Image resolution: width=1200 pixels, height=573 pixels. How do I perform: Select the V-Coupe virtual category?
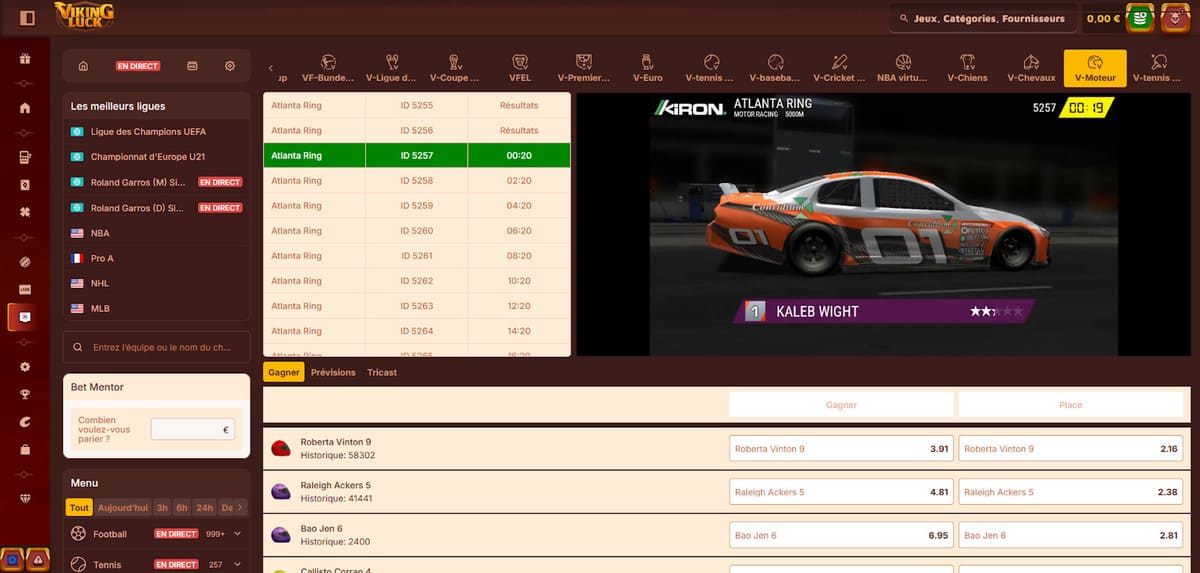coord(455,68)
